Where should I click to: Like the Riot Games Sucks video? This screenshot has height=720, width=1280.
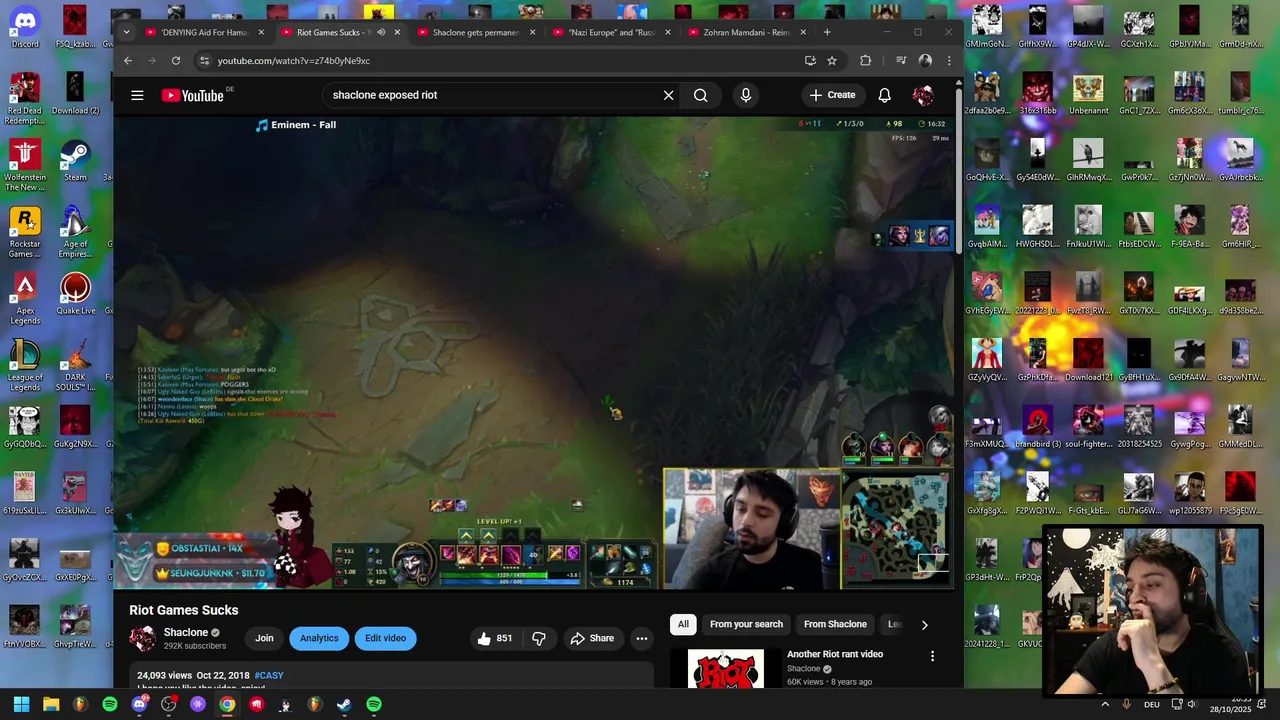click(496, 638)
